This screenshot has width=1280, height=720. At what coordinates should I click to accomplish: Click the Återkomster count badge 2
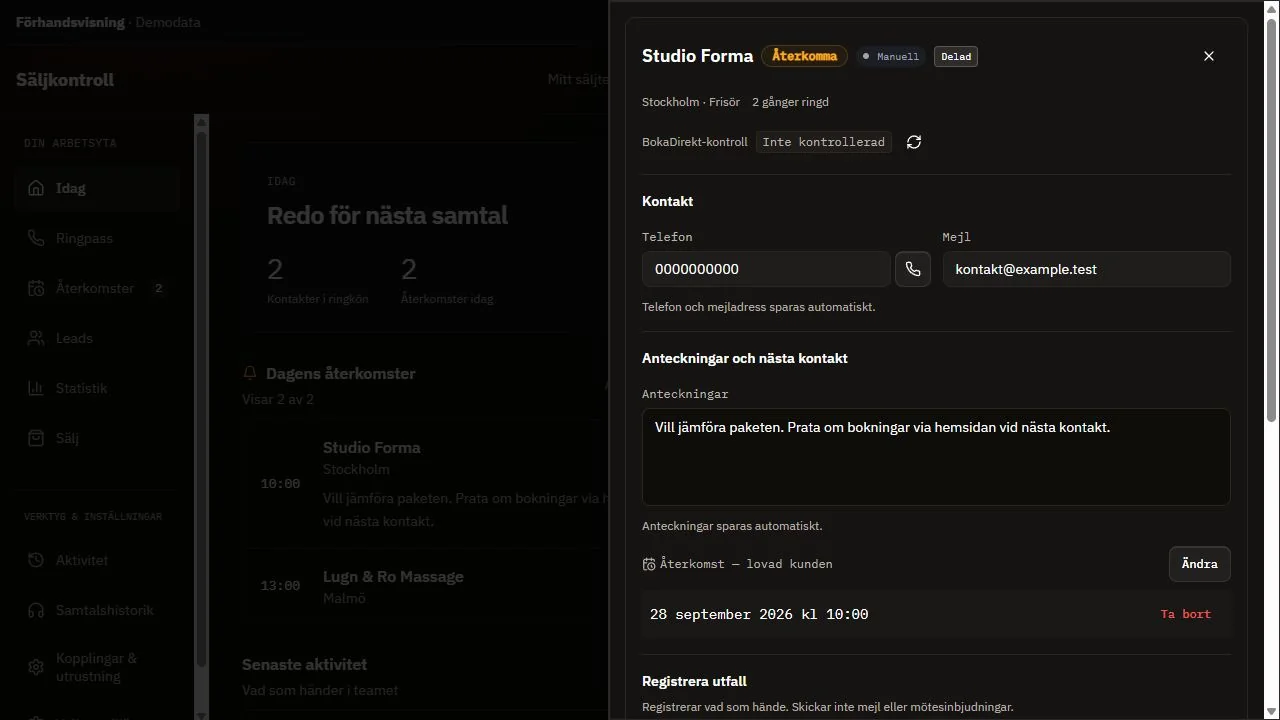[158, 288]
